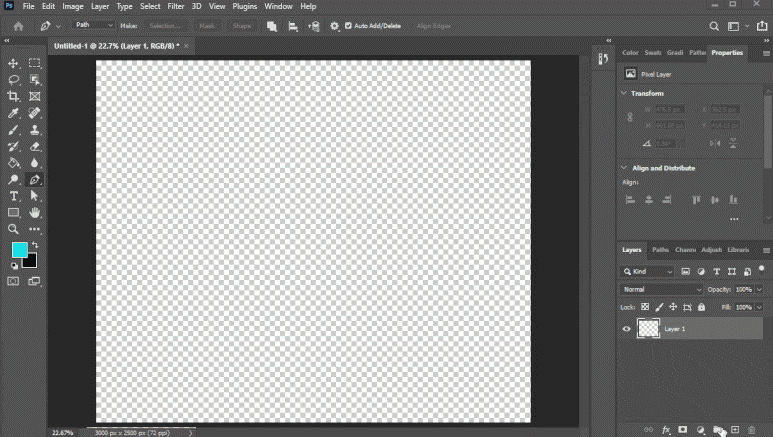Select the Eyedropper tool
773x437 pixels.
coord(13,113)
